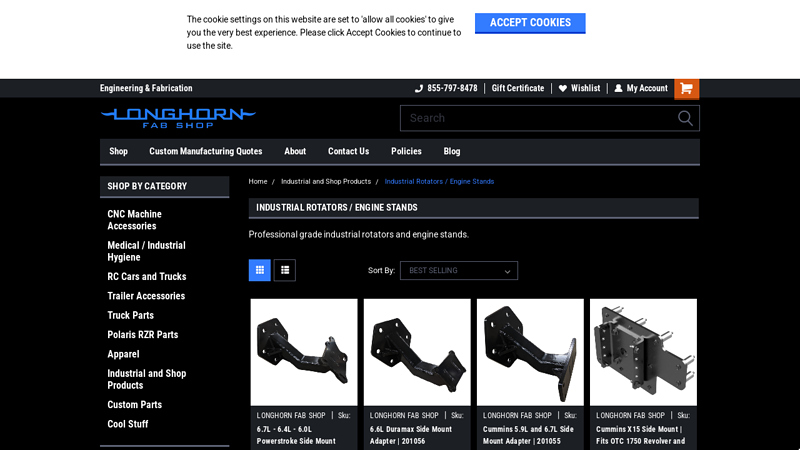800x450 pixels.
Task: Open Cummins 5.9L and 6.7L adapter image
Action: (x=530, y=352)
